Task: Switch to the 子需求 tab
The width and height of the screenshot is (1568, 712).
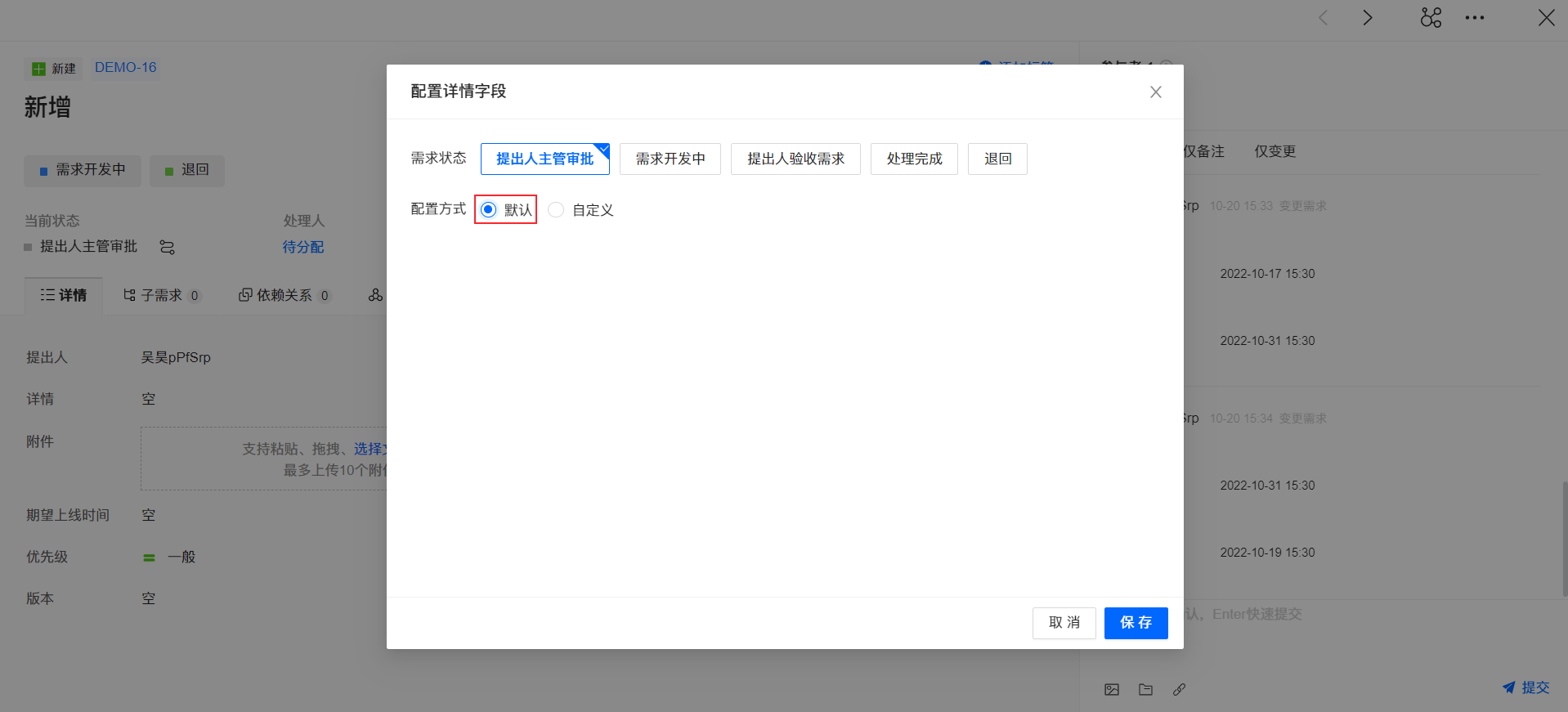Action: 162,295
